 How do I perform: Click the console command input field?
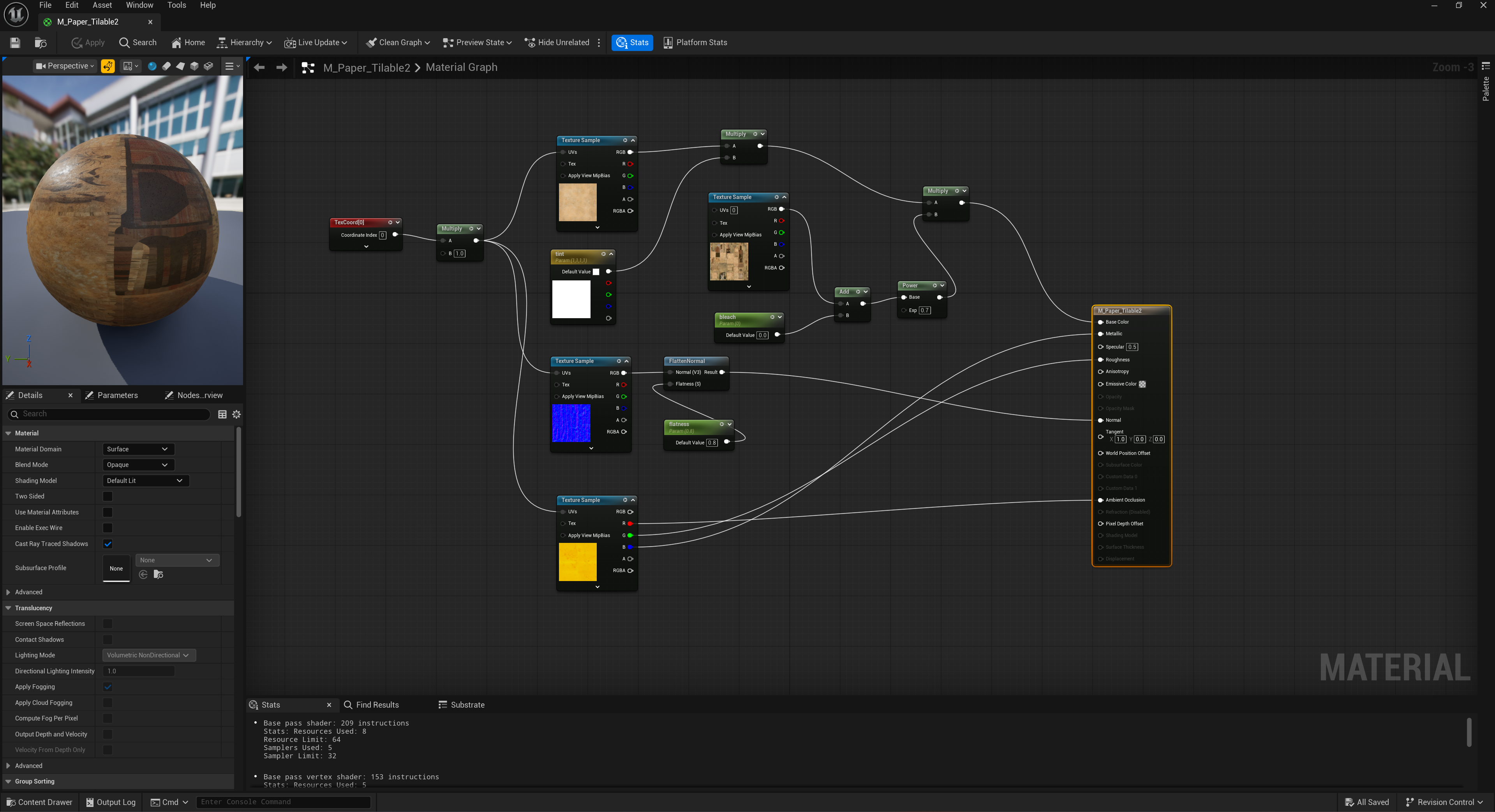(x=283, y=802)
